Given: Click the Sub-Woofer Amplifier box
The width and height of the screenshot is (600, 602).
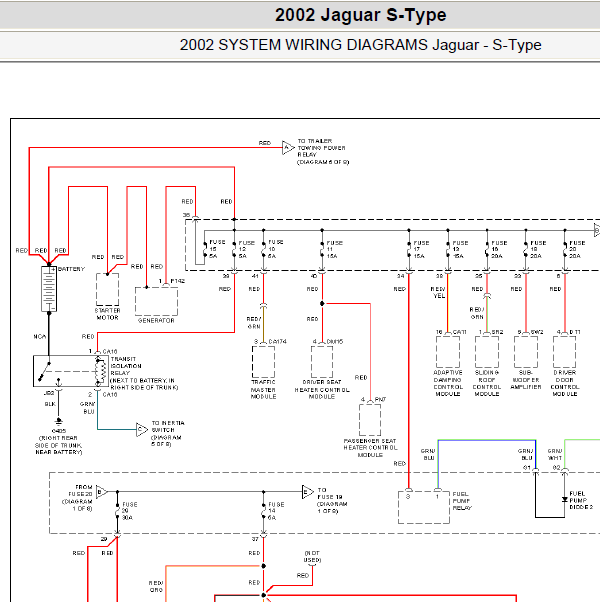Looking at the screenshot, I should pos(526,352).
